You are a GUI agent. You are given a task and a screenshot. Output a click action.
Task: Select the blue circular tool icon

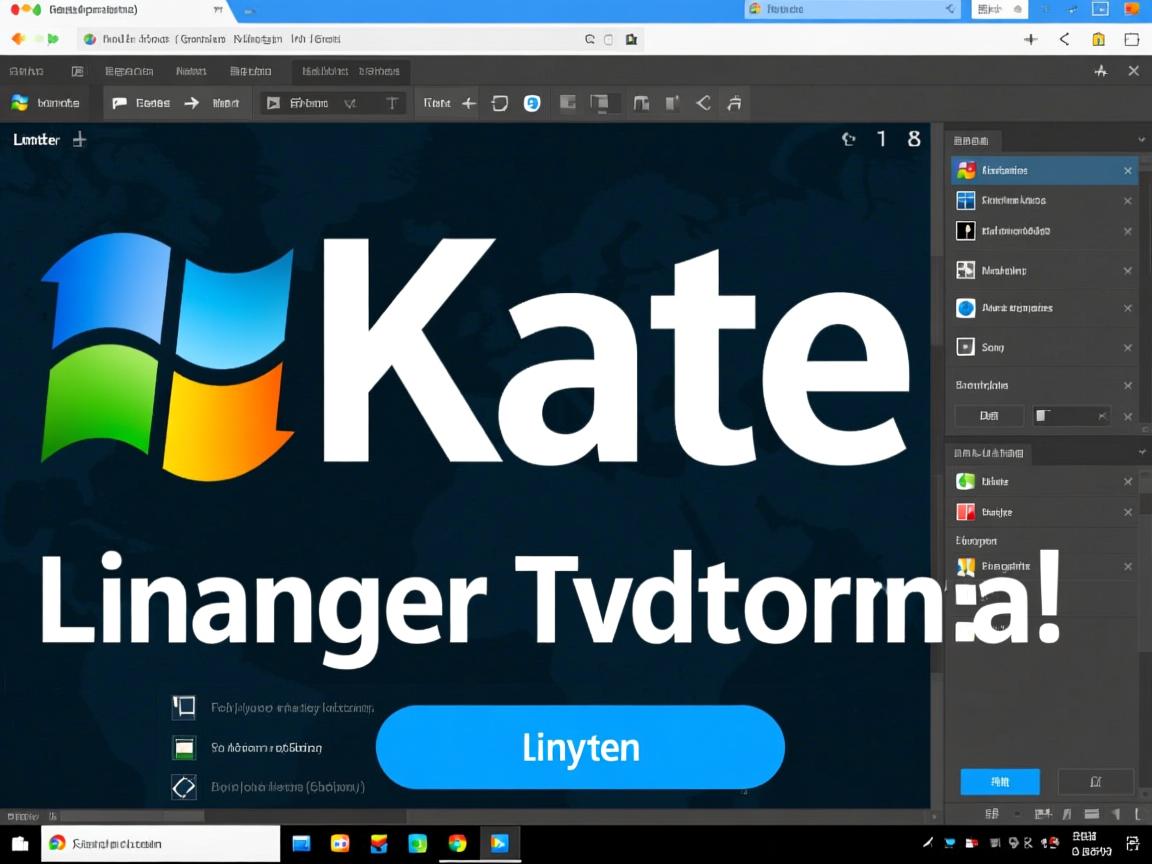532,102
